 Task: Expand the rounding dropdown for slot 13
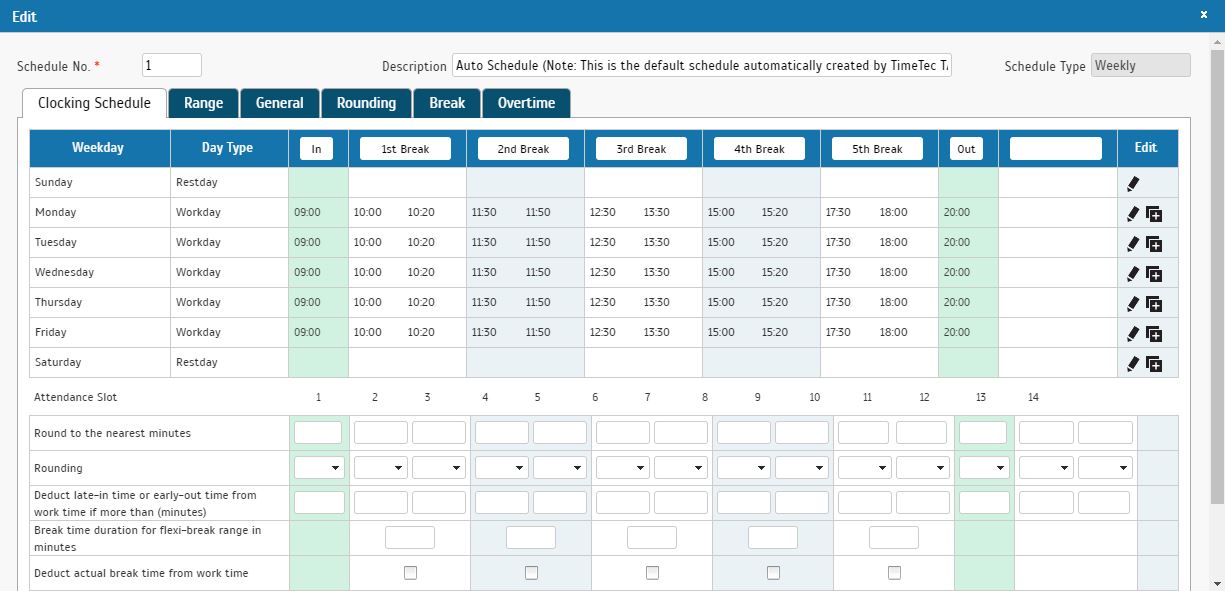click(x=982, y=467)
